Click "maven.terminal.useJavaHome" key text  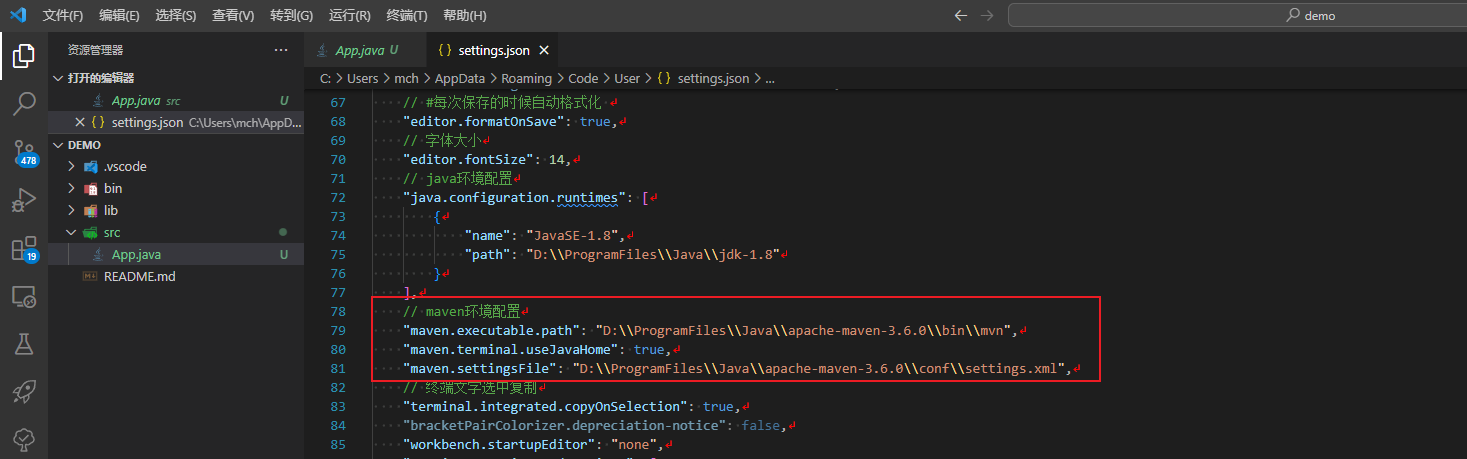[514, 350]
